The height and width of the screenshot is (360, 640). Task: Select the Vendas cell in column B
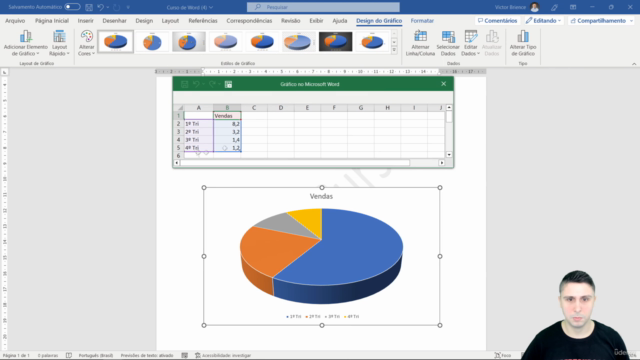tap(227, 116)
